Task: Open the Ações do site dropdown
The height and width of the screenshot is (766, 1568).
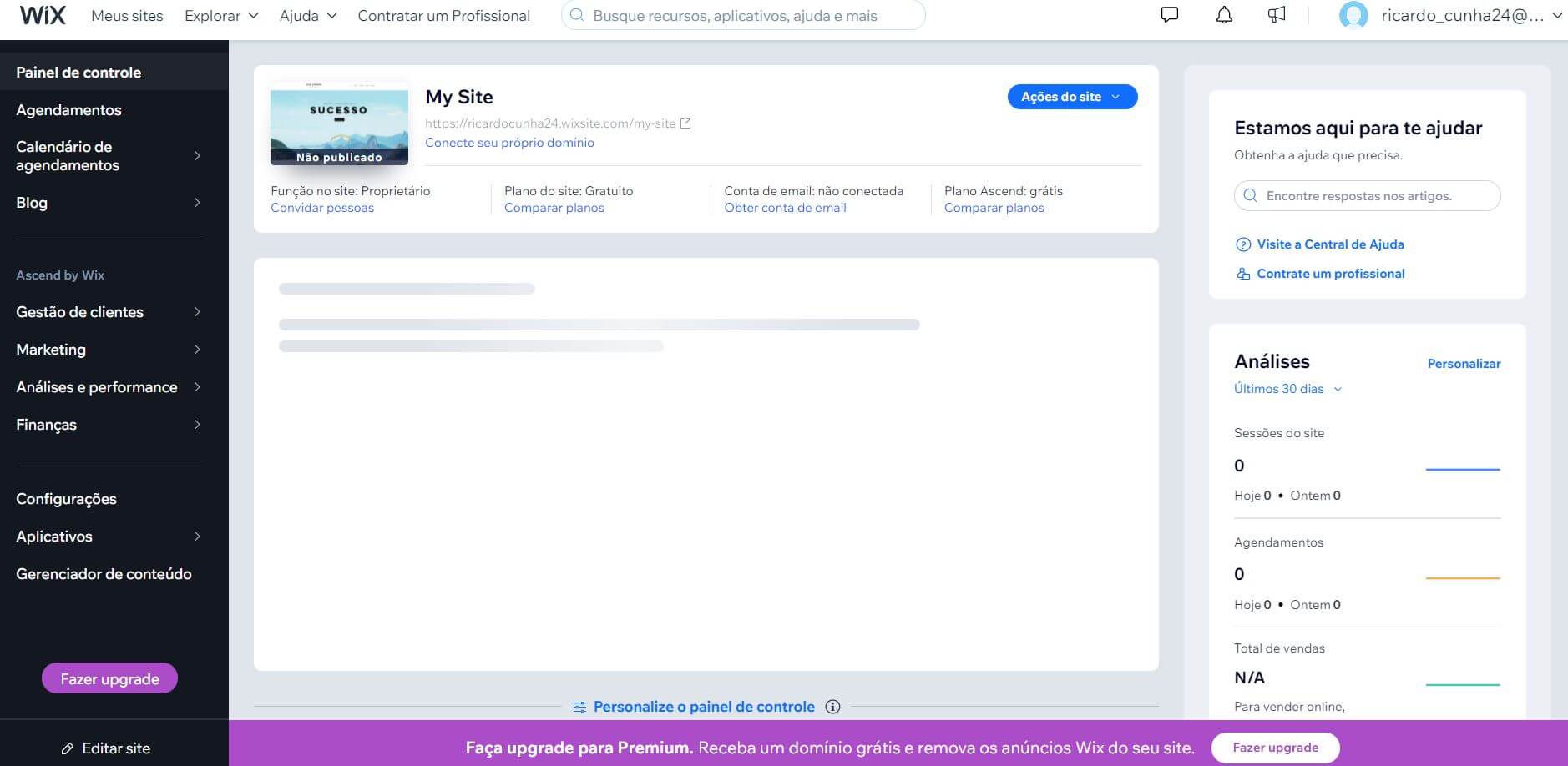Action: (1072, 97)
